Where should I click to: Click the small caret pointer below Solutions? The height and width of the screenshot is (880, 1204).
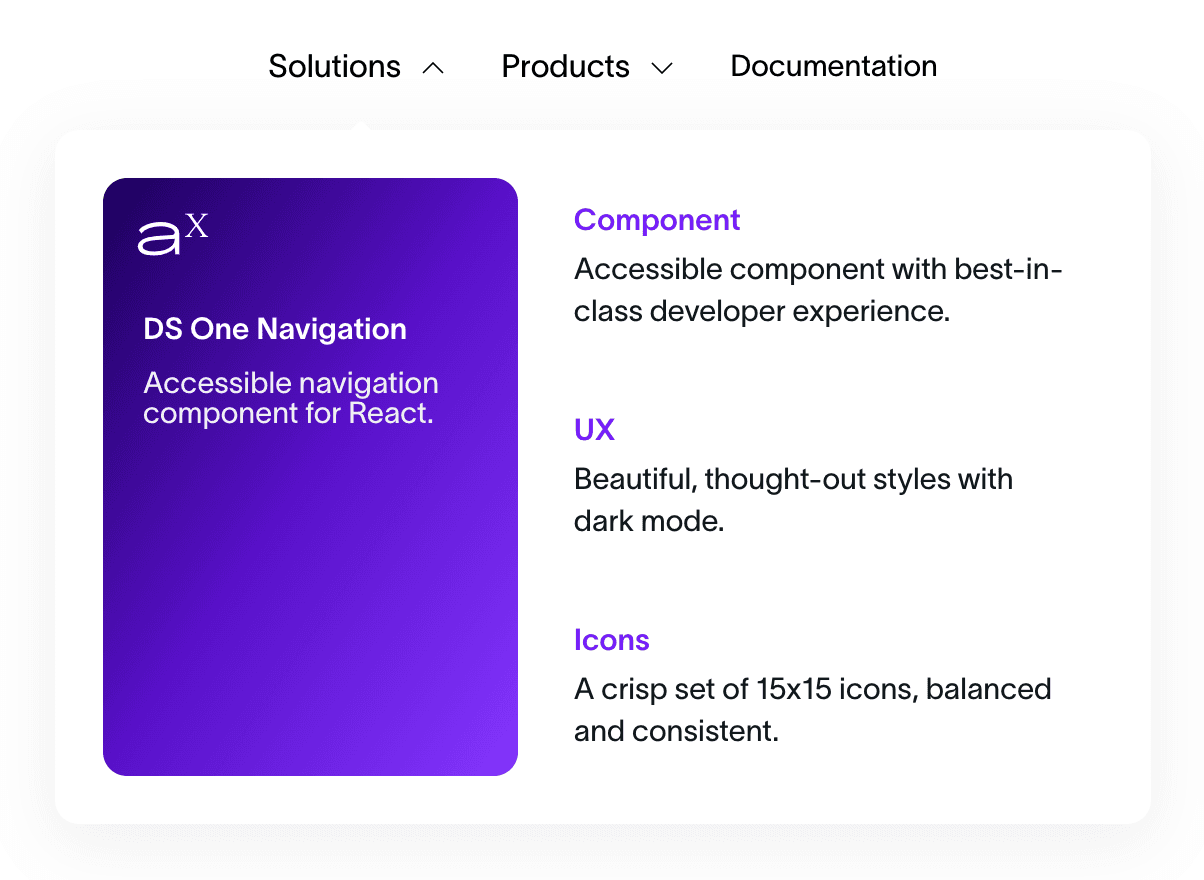click(x=361, y=126)
